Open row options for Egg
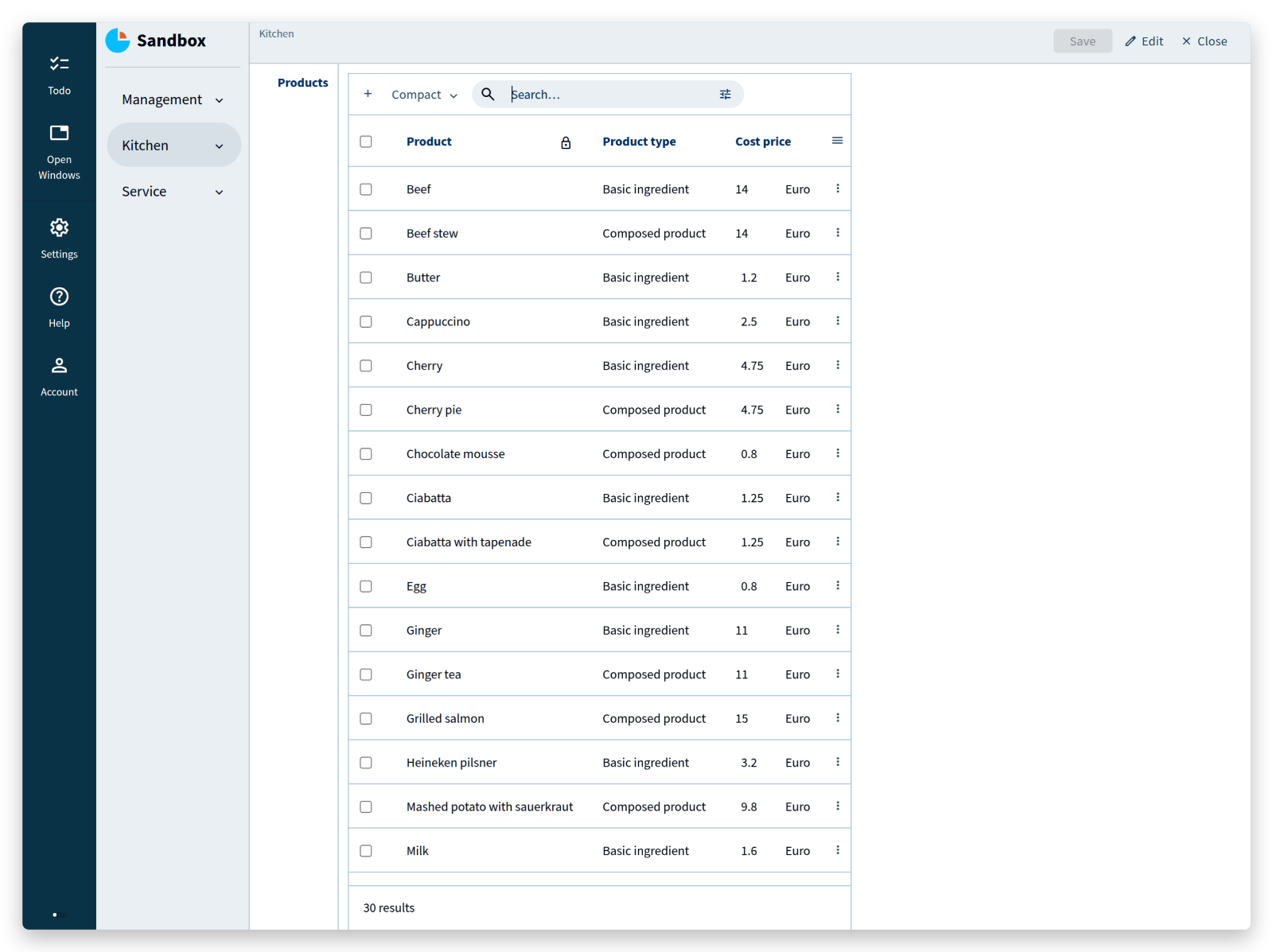The image size is (1273, 952). point(838,585)
